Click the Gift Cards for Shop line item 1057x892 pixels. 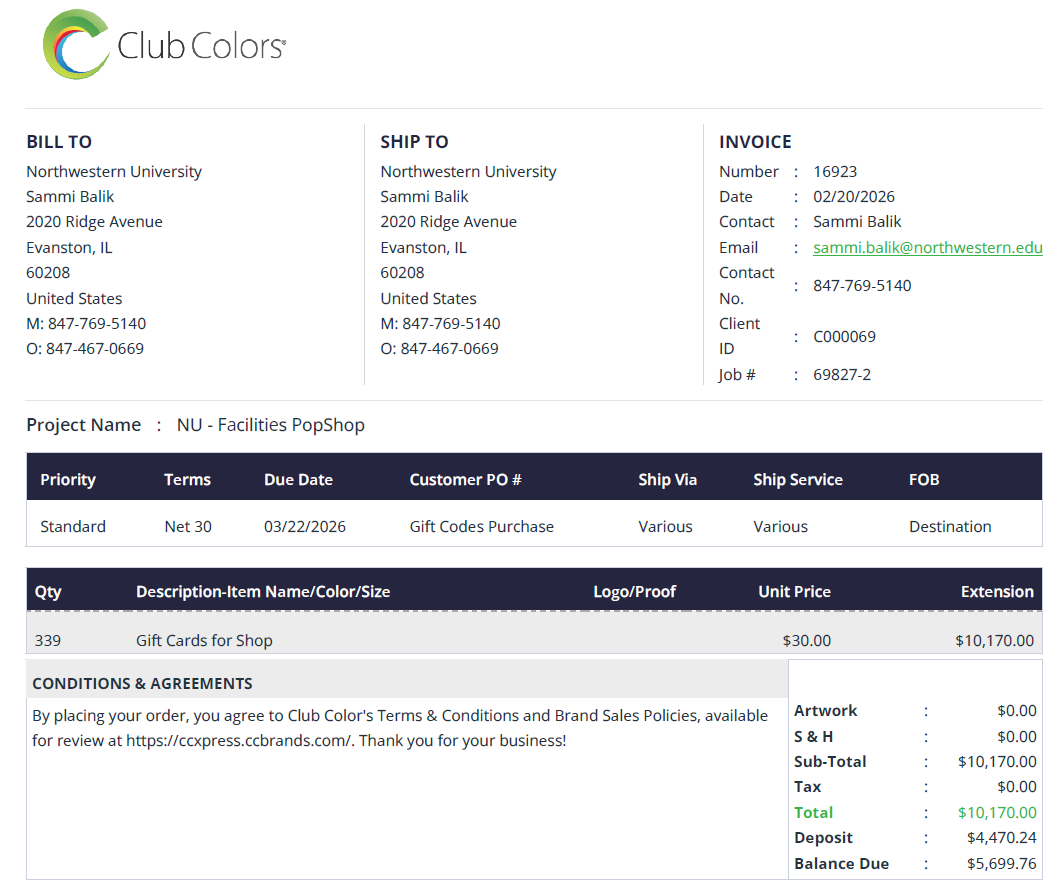pyautogui.click(x=204, y=641)
